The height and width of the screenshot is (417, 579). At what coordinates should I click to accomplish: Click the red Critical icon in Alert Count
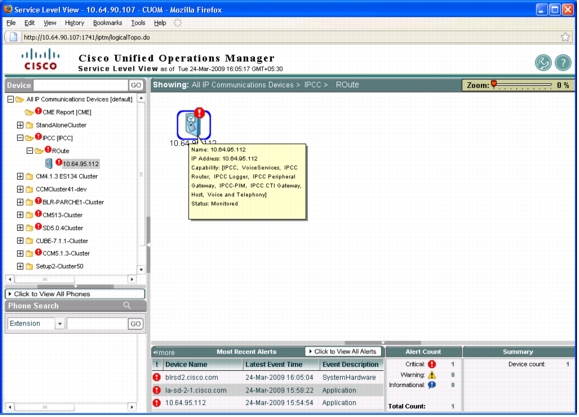click(x=432, y=364)
